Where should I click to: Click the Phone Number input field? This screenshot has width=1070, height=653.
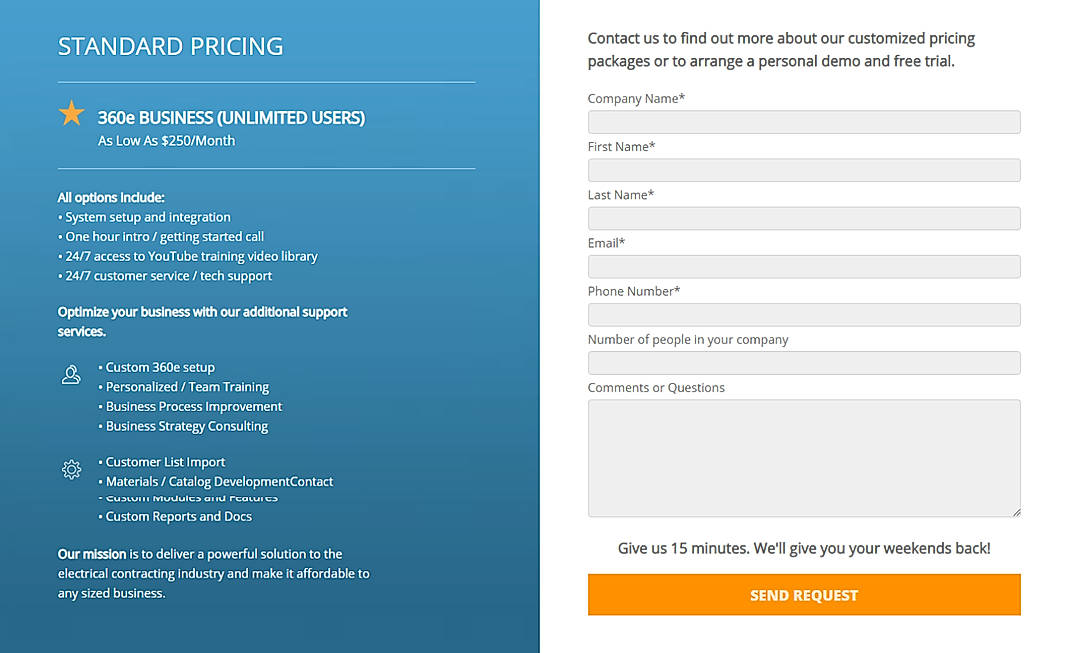803,314
